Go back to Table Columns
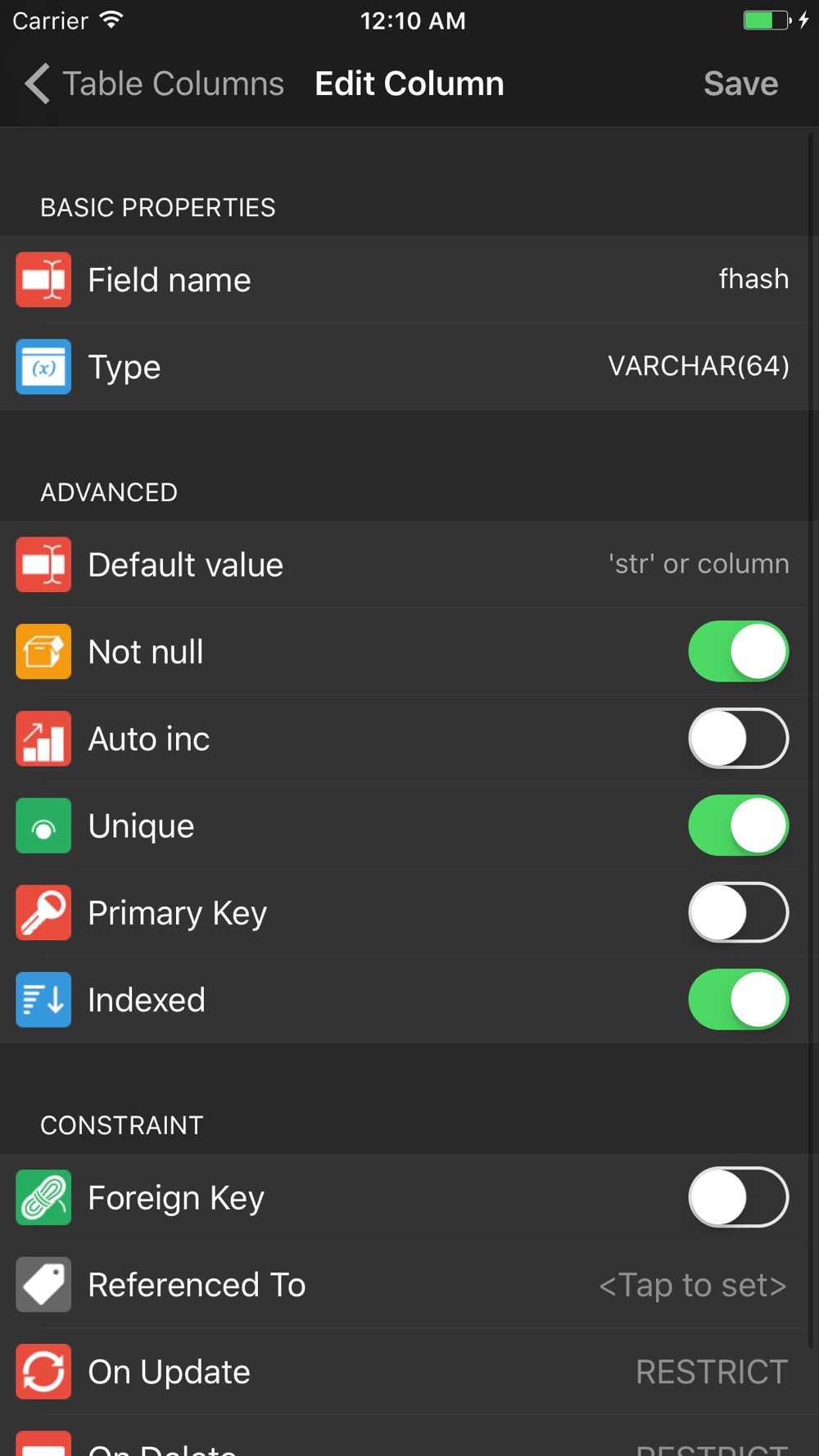 click(x=154, y=84)
